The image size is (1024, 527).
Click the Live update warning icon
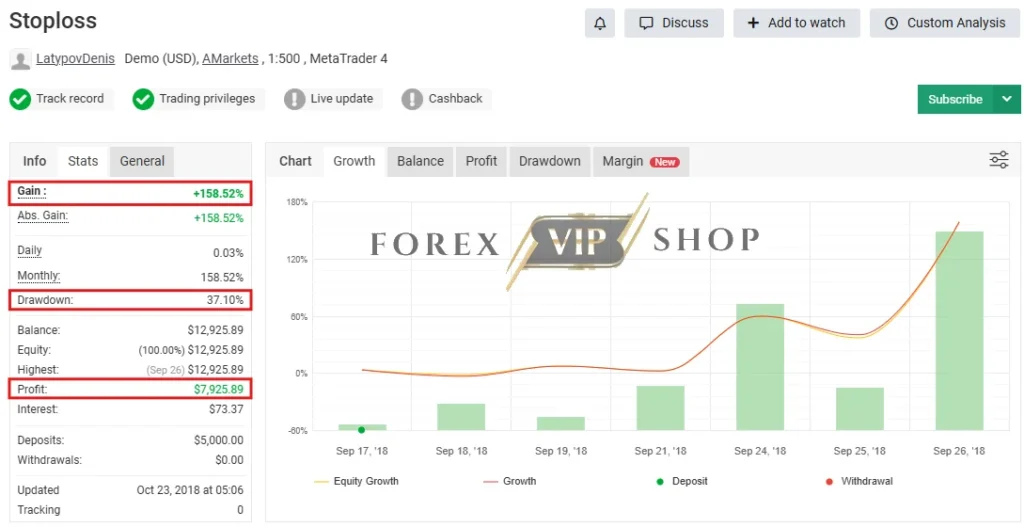pyautogui.click(x=295, y=99)
